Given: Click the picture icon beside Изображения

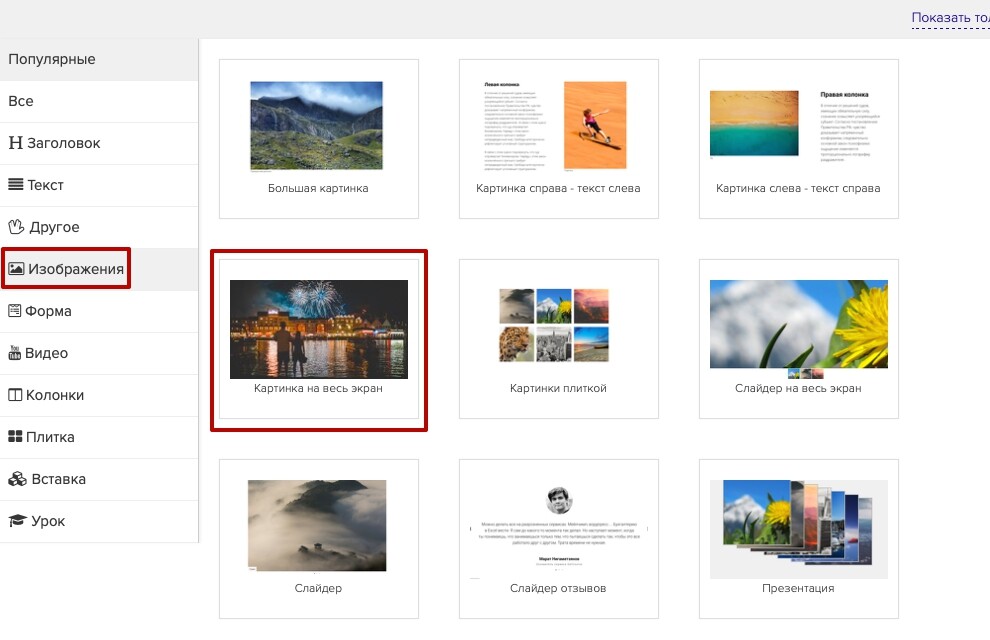Looking at the screenshot, I should [x=16, y=269].
